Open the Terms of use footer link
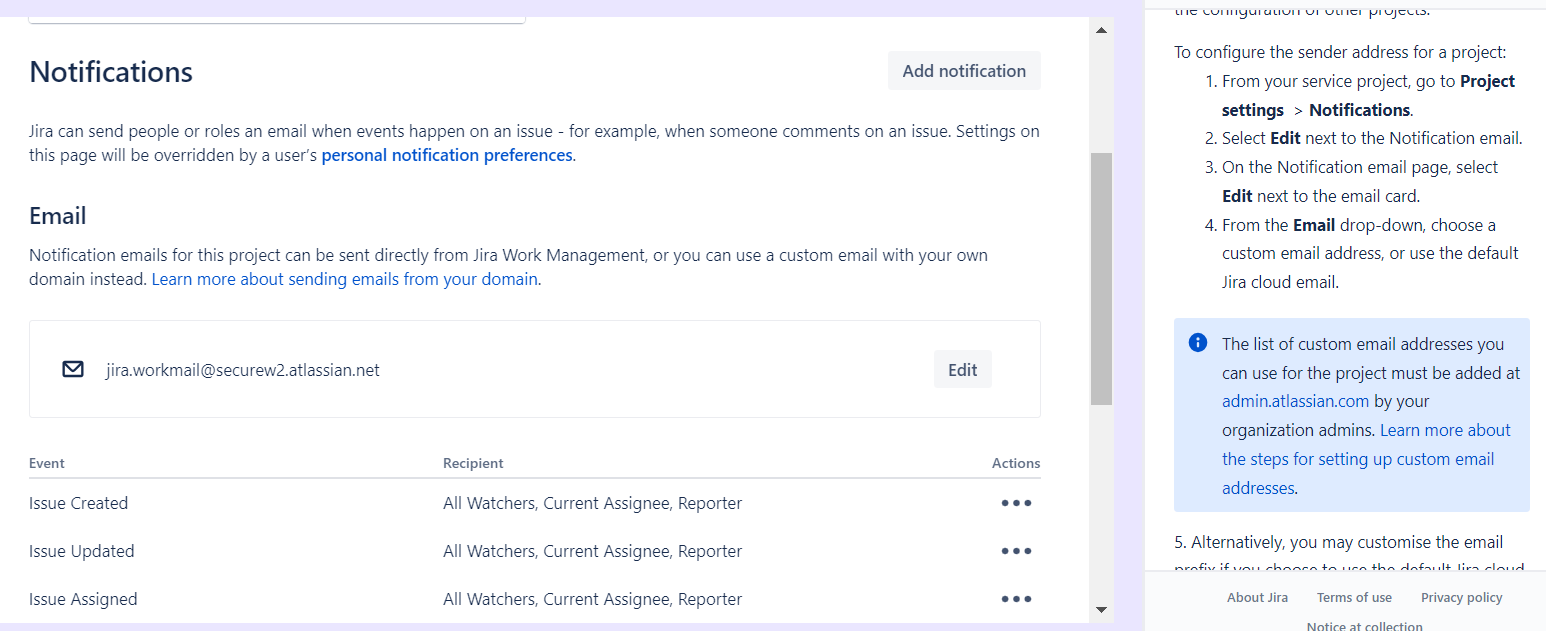1546x631 pixels. point(1354,597)
